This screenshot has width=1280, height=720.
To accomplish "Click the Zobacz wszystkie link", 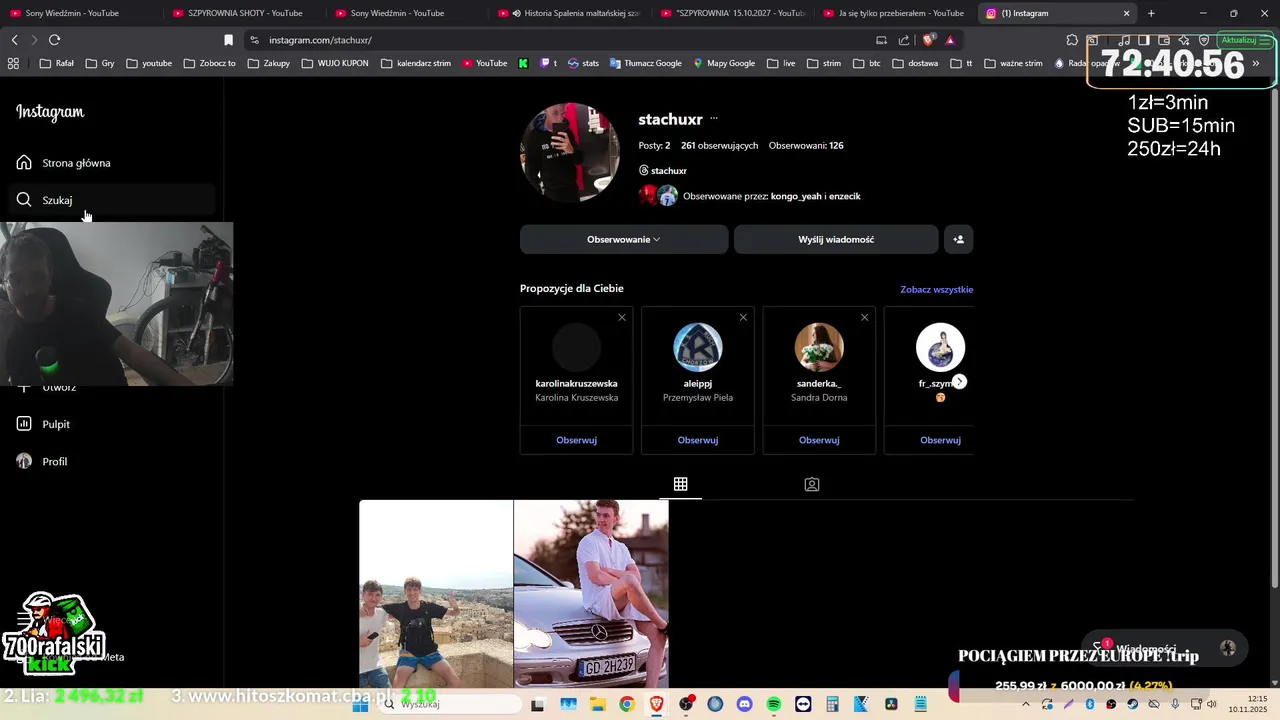I will click(937, 289).
